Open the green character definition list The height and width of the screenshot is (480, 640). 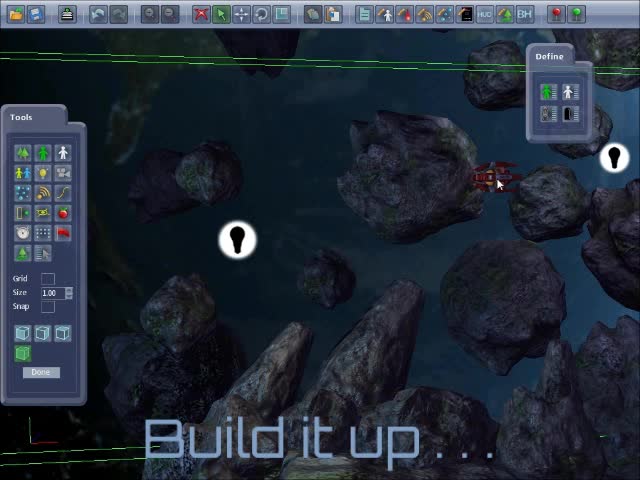click(547, 92)
